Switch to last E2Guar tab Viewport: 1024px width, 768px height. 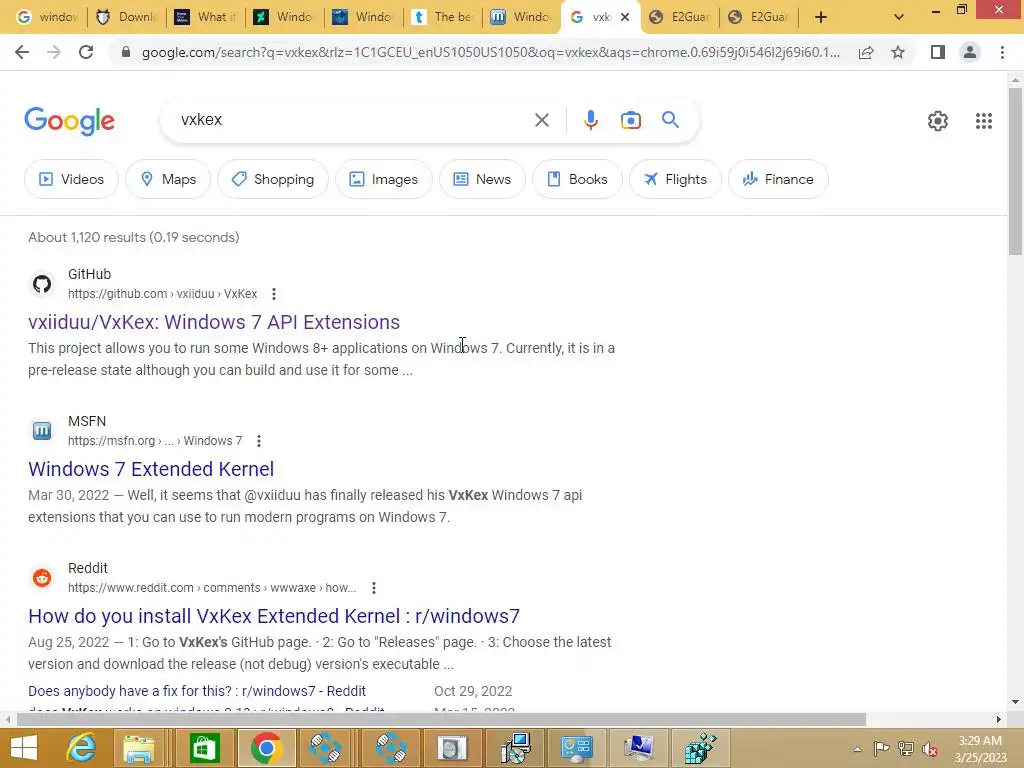(x=758, y=17)
